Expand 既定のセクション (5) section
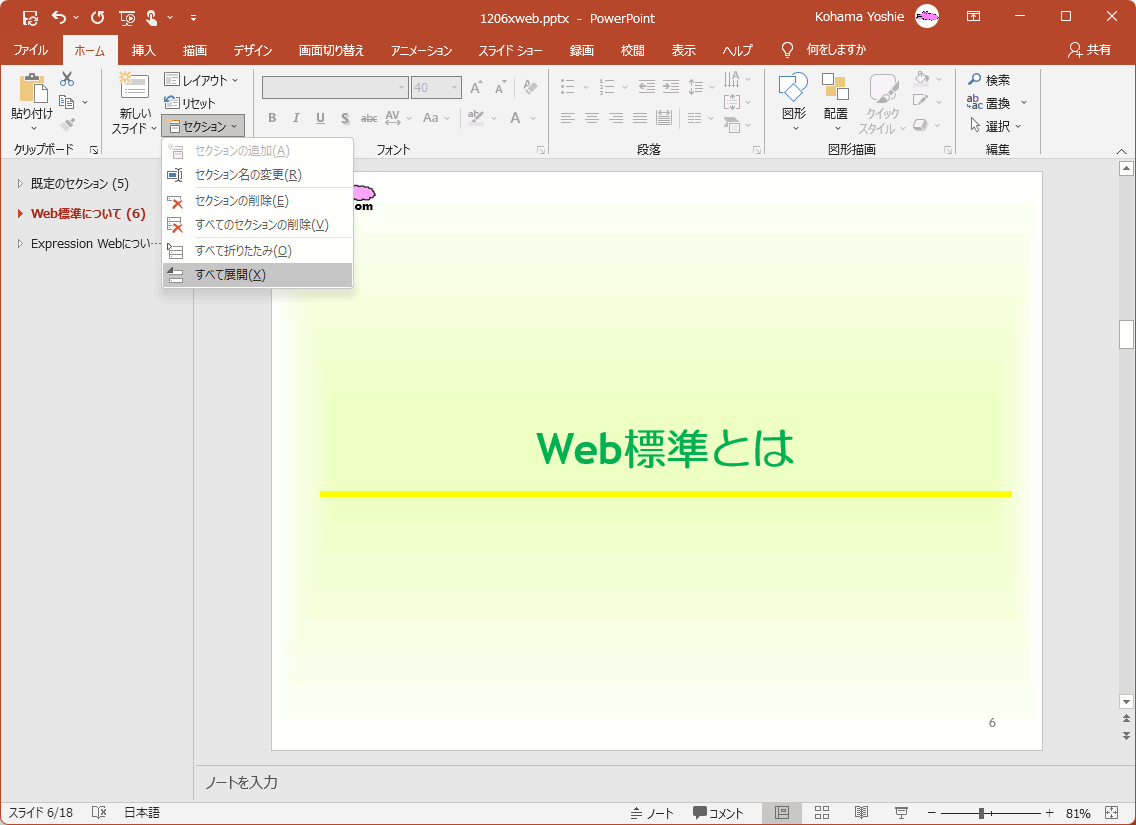The width and height of the screenshot is (1136, 825). pyautogui.click(x=20, y=184)
